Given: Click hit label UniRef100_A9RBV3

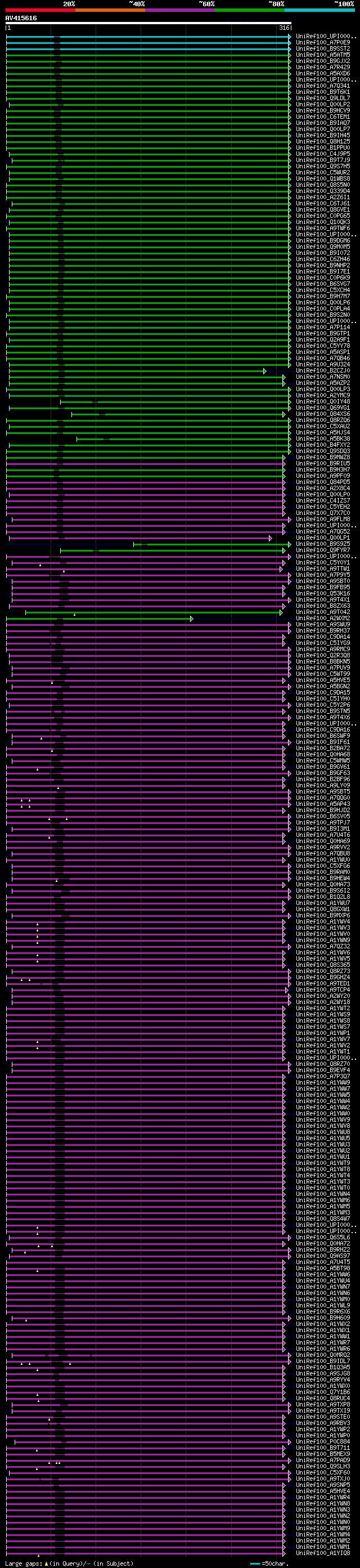Looking at the screenshot, I should tap(323, 1423).
